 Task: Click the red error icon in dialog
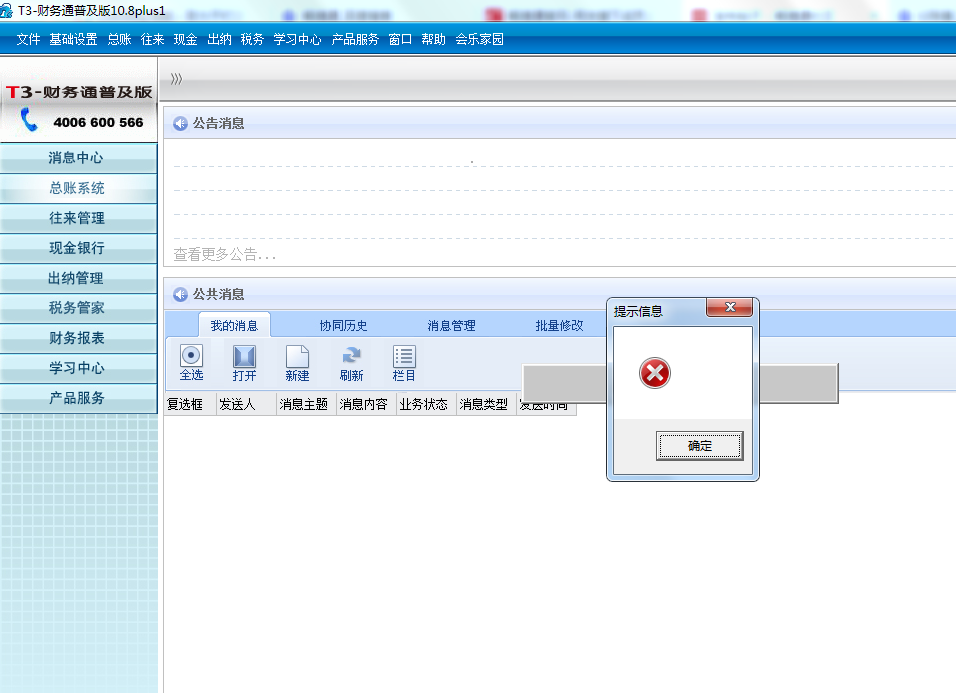655,373
